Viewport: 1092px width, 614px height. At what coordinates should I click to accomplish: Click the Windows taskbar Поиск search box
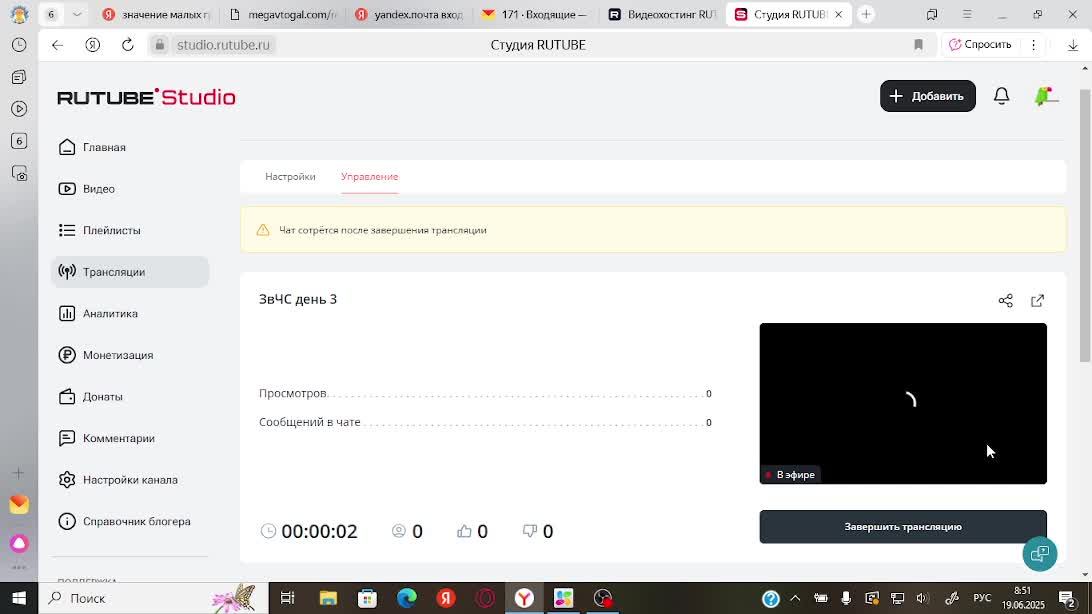[x=153, y=598]
